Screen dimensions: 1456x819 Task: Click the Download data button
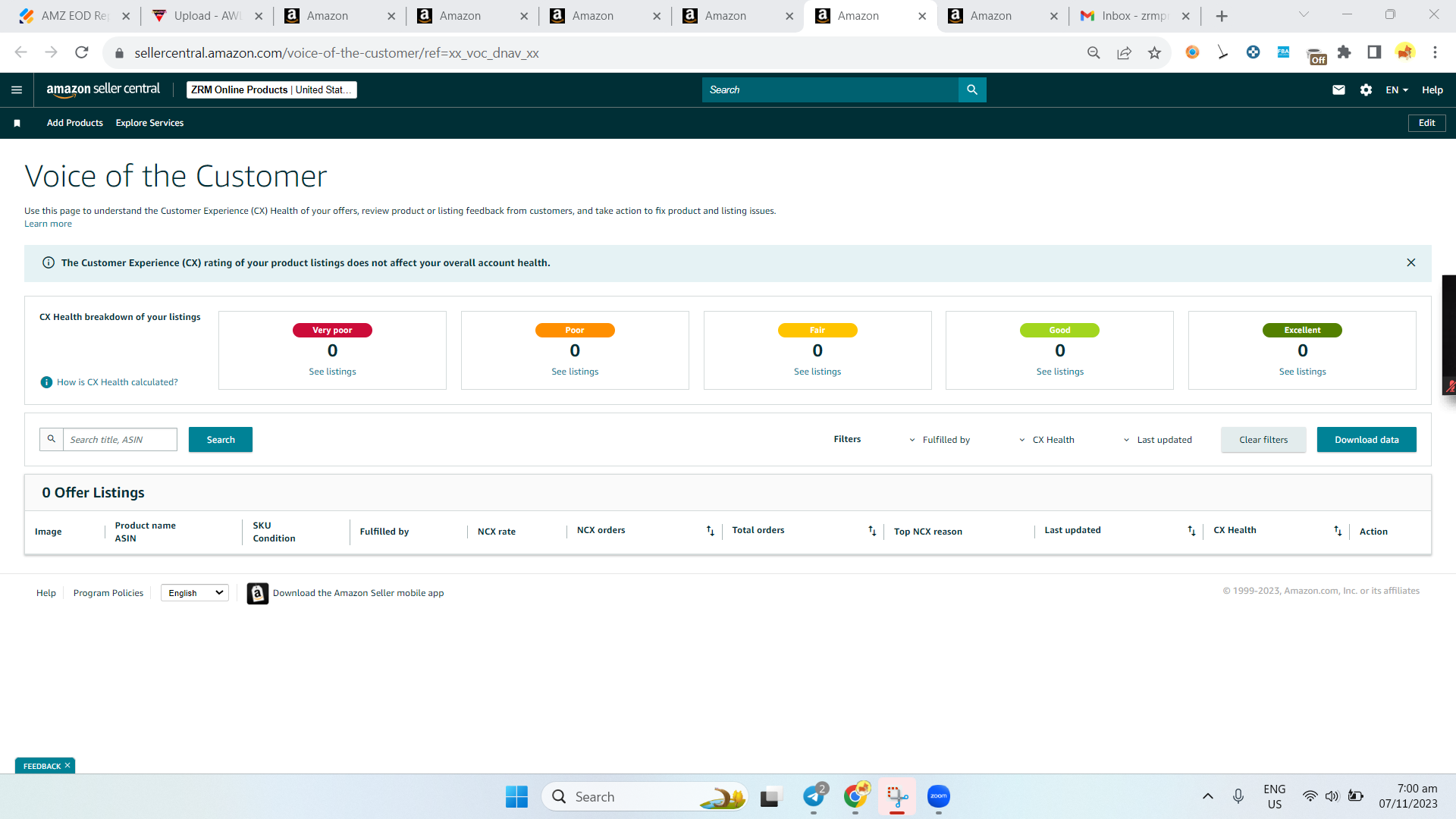(x=1367, y=440)
